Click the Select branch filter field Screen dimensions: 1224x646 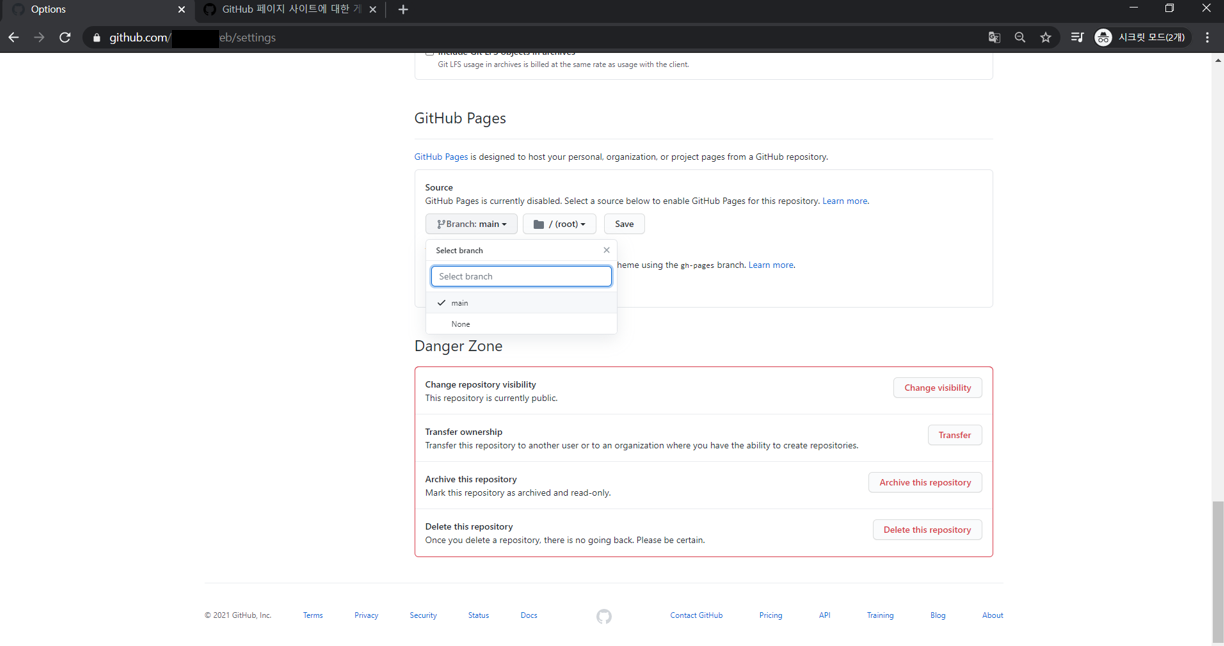pos(521,276)
